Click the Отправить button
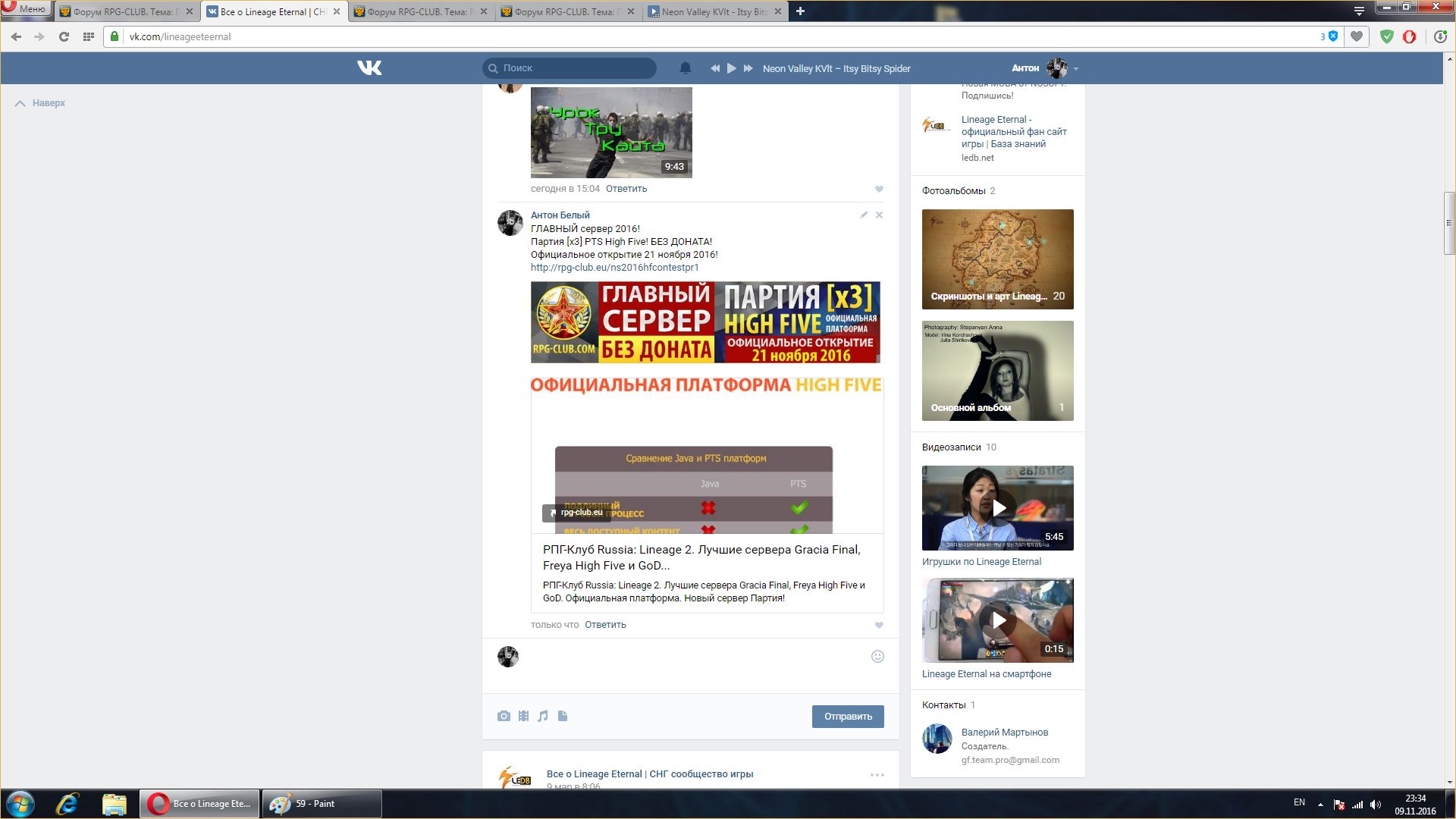 847,717
